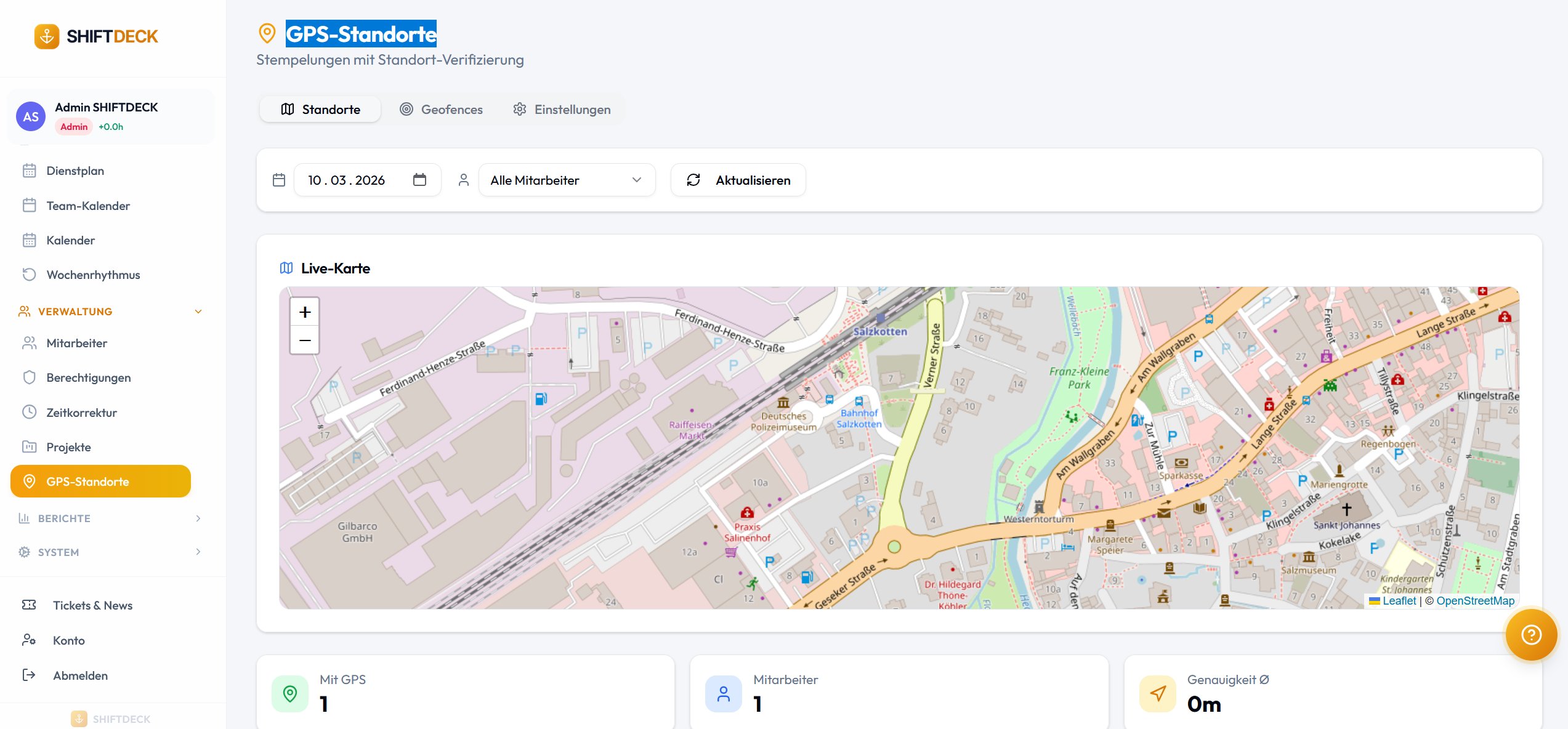The image size is (1568, 729).
Task: Open the date picker calendar icon
Action: [x=419, y=180]
